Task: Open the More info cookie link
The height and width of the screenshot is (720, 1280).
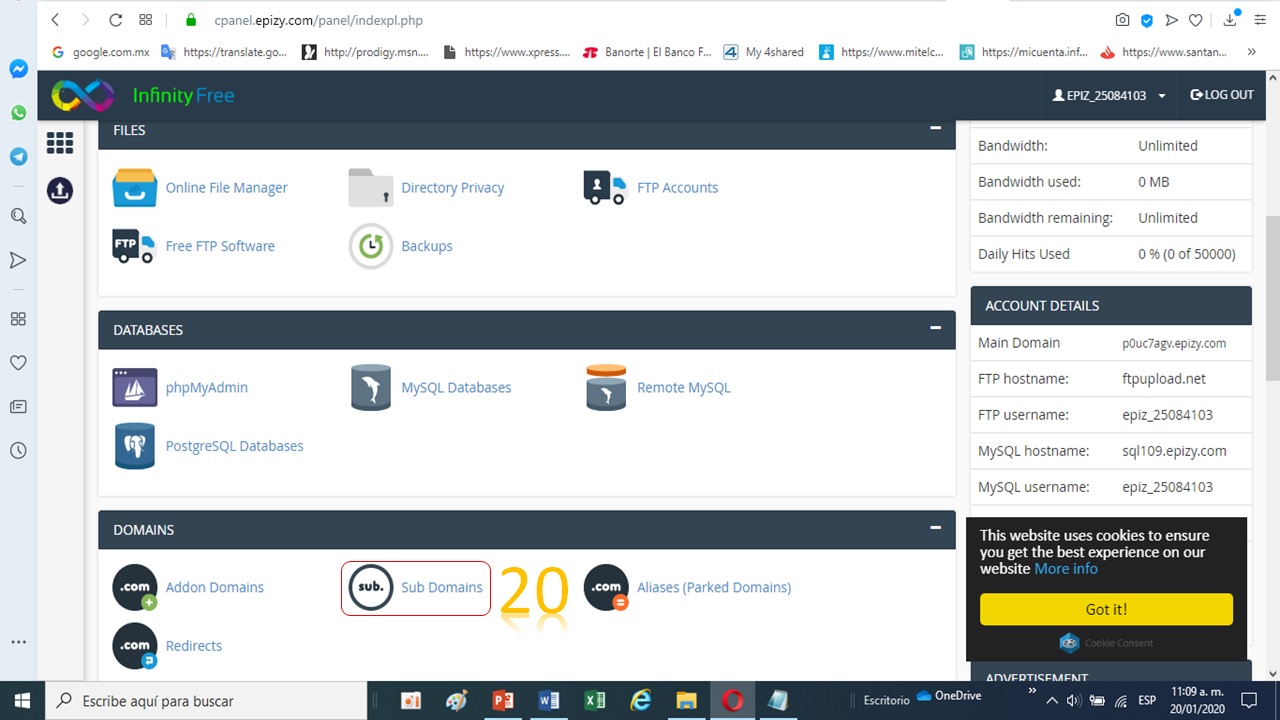Action: [1065, 569]
